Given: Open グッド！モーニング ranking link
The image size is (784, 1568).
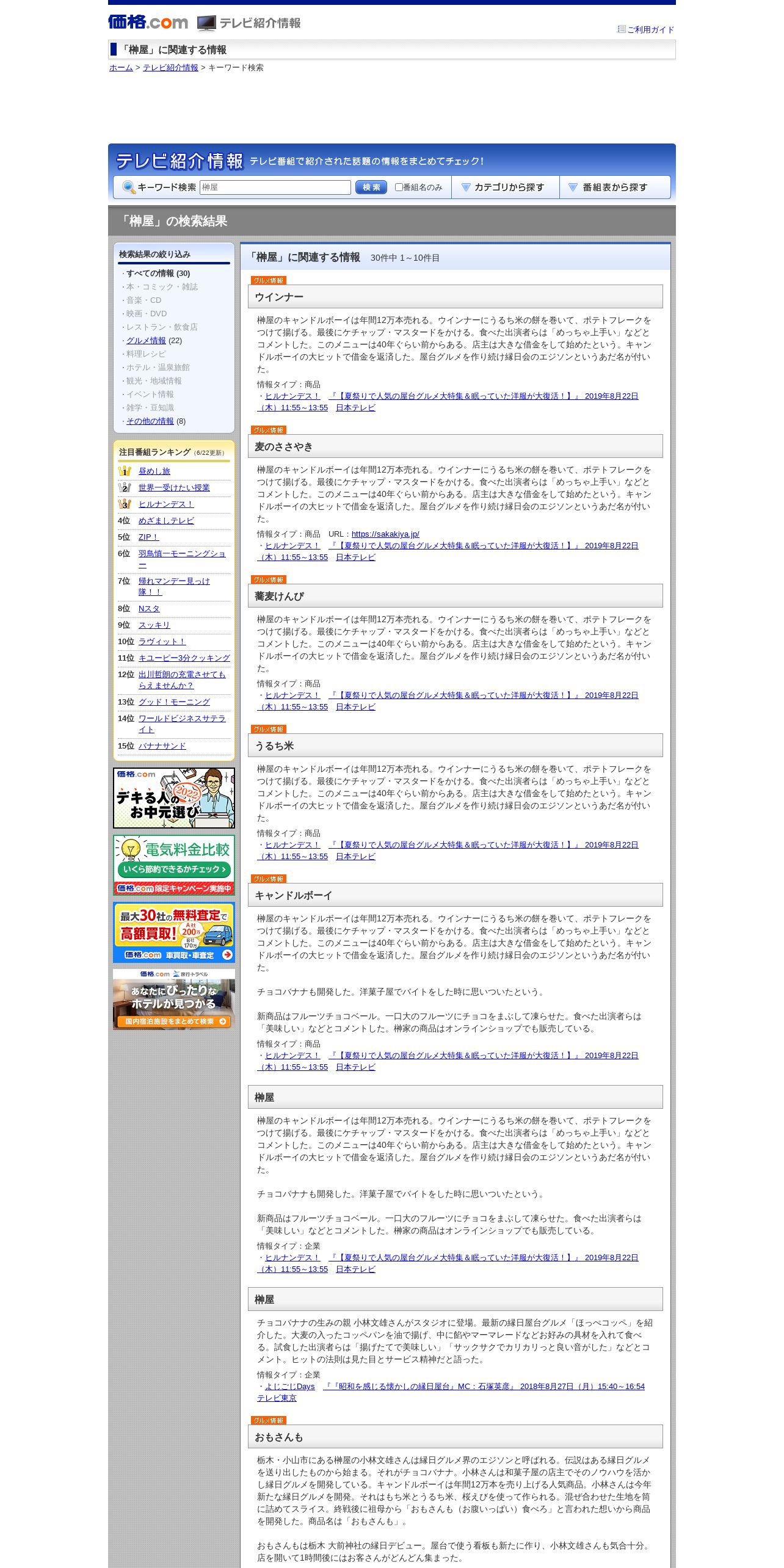Looking at the screenshot, I should click(174, 702).
